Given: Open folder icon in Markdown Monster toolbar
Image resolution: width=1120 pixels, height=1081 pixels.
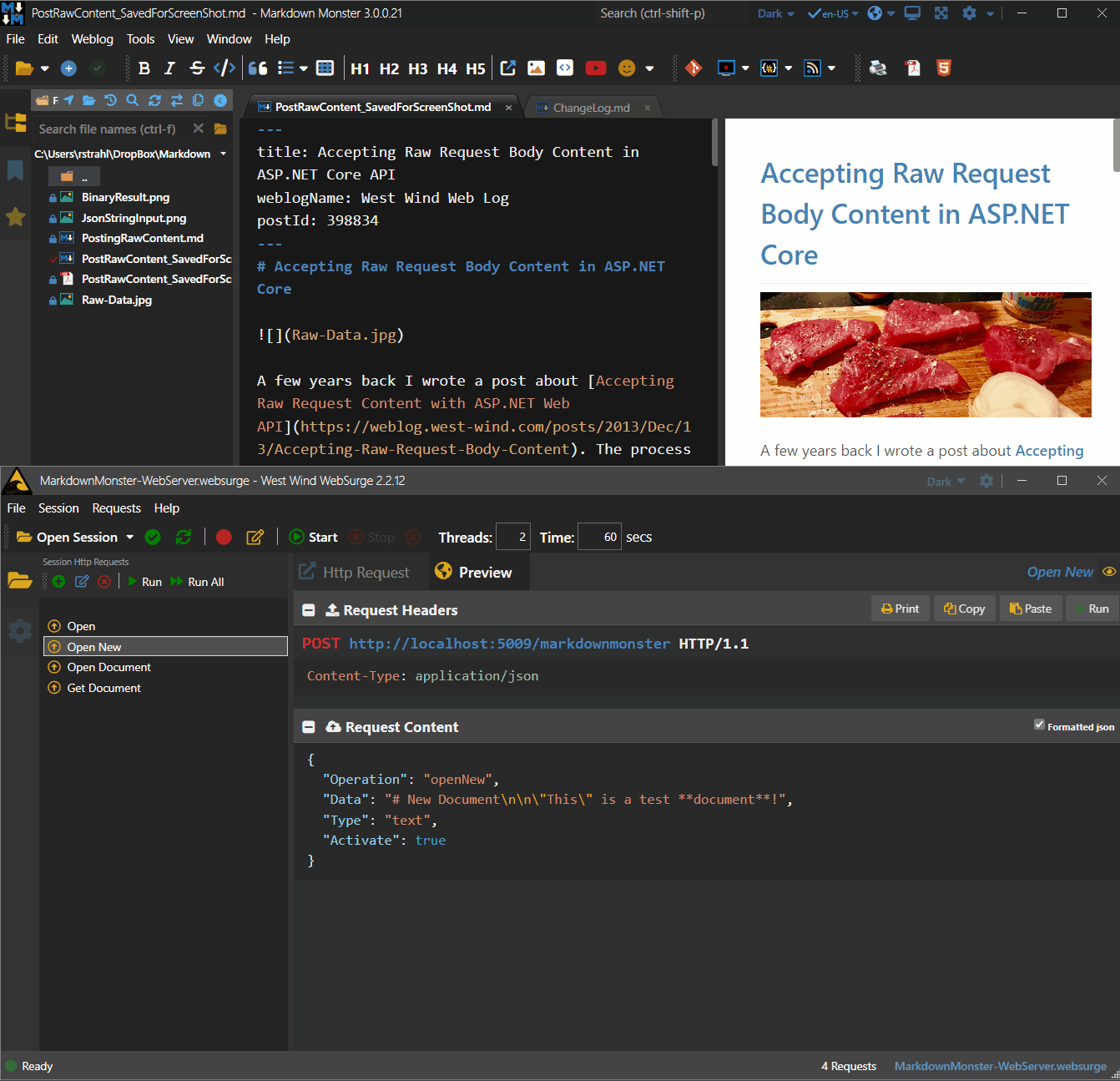Looking at the screenshot, I should click(24, 68).
